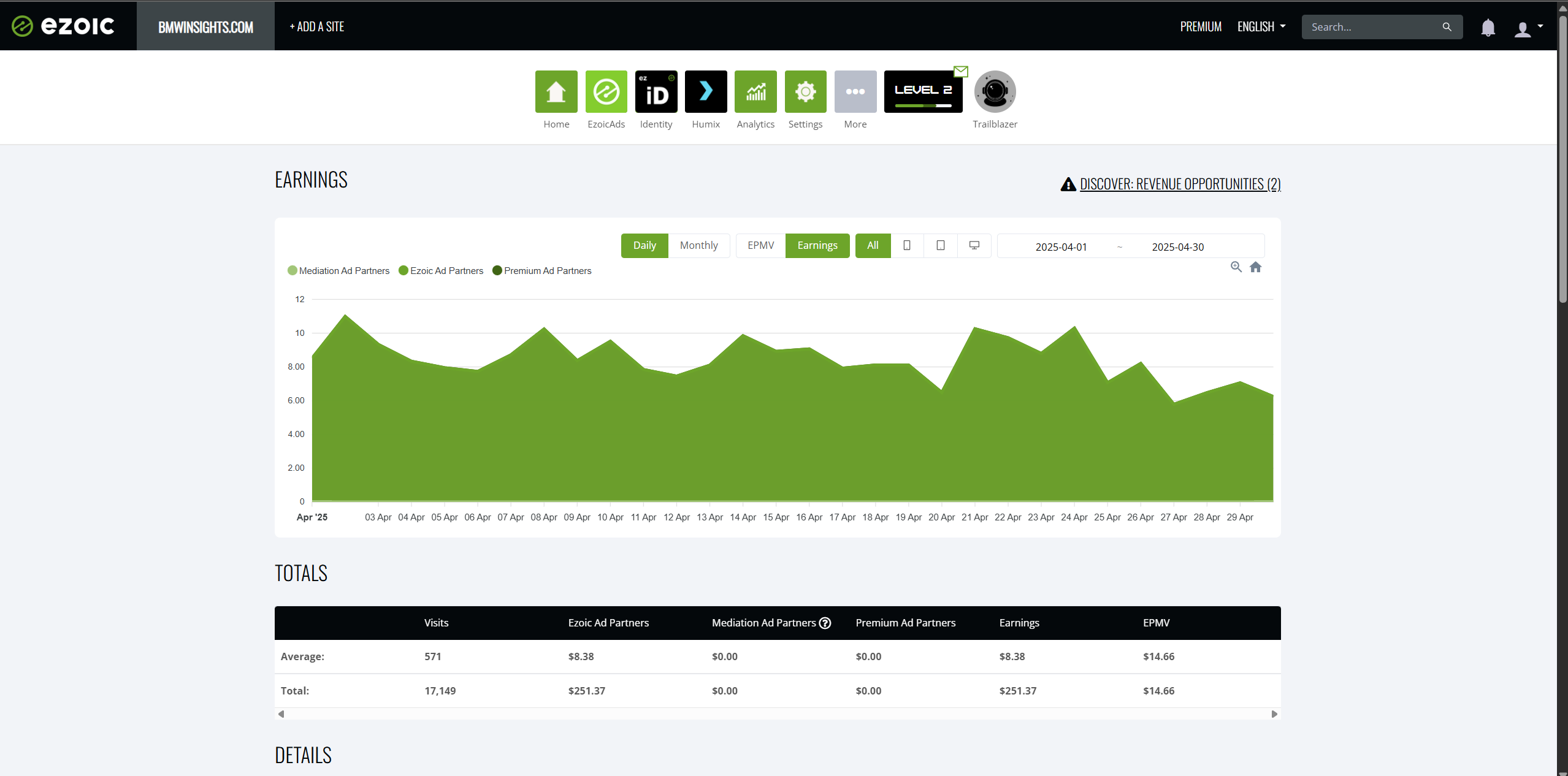Click the revenue opportunities warning icon

tap(1068, 184)
